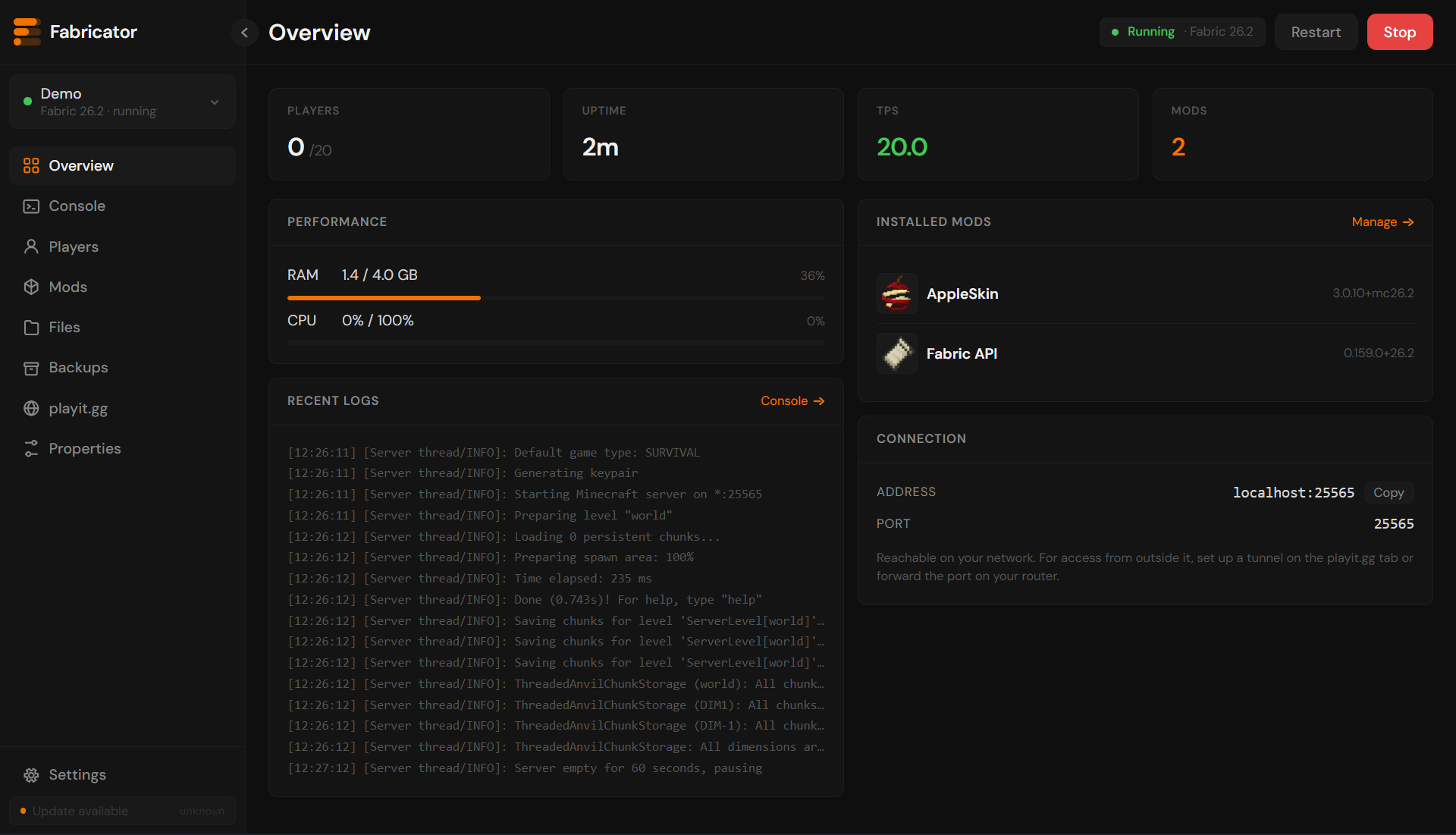The width and height of the screenshot is (1456, 835).
Task: Click the green Running status dot
Action: 1115,32
